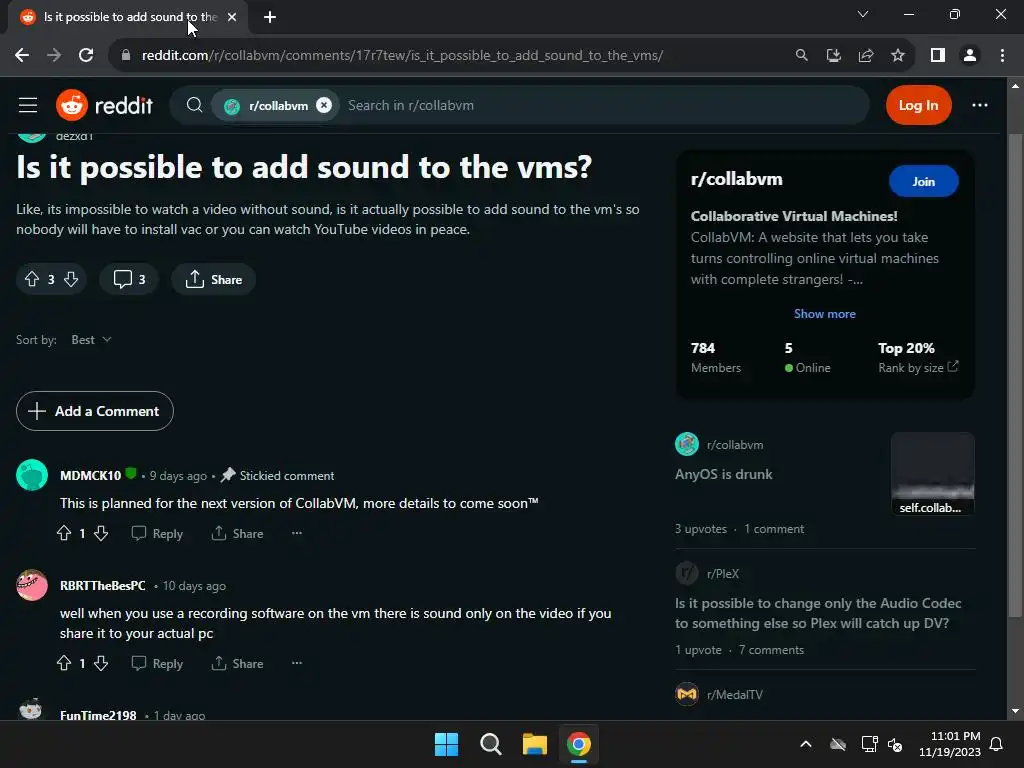Show hidden system tray icons
The width and height of the screenshot is (1024, 768).
point(806,744)
